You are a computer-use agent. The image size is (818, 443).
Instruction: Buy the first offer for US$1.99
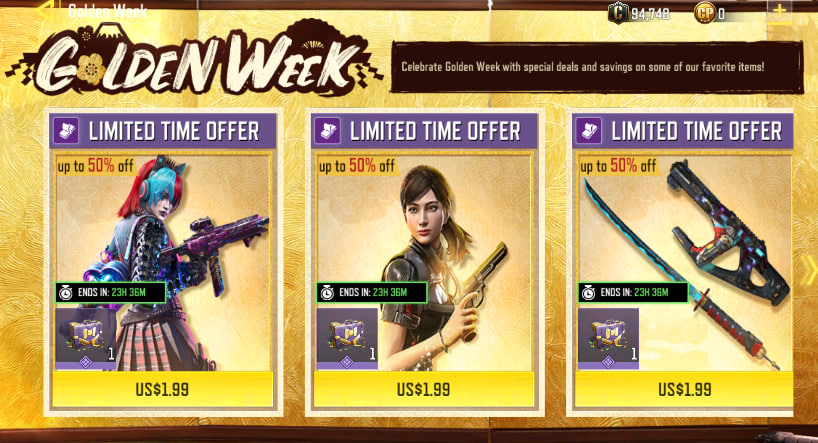pos(162,389)
